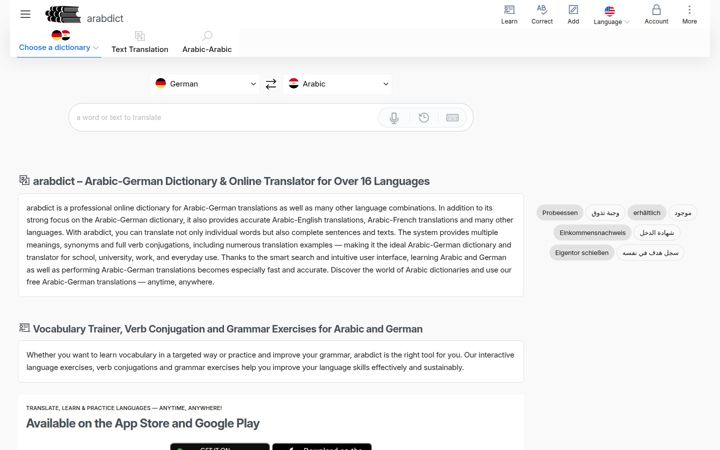Expand Choose a dictionary dropdown

58,47
